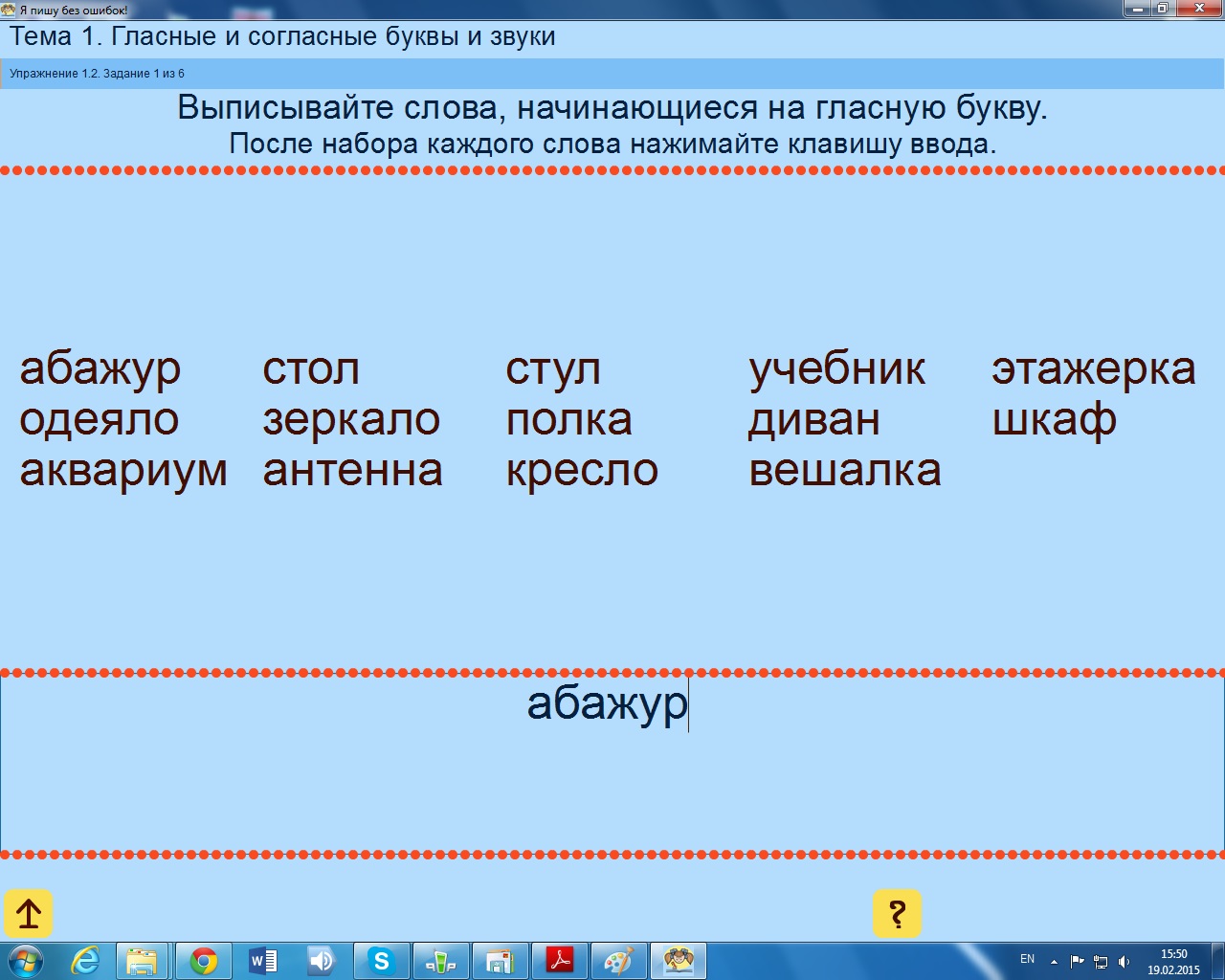Open Adobe Reader from the taskbar
The image size is (1225, 980).
coord(559,961)
